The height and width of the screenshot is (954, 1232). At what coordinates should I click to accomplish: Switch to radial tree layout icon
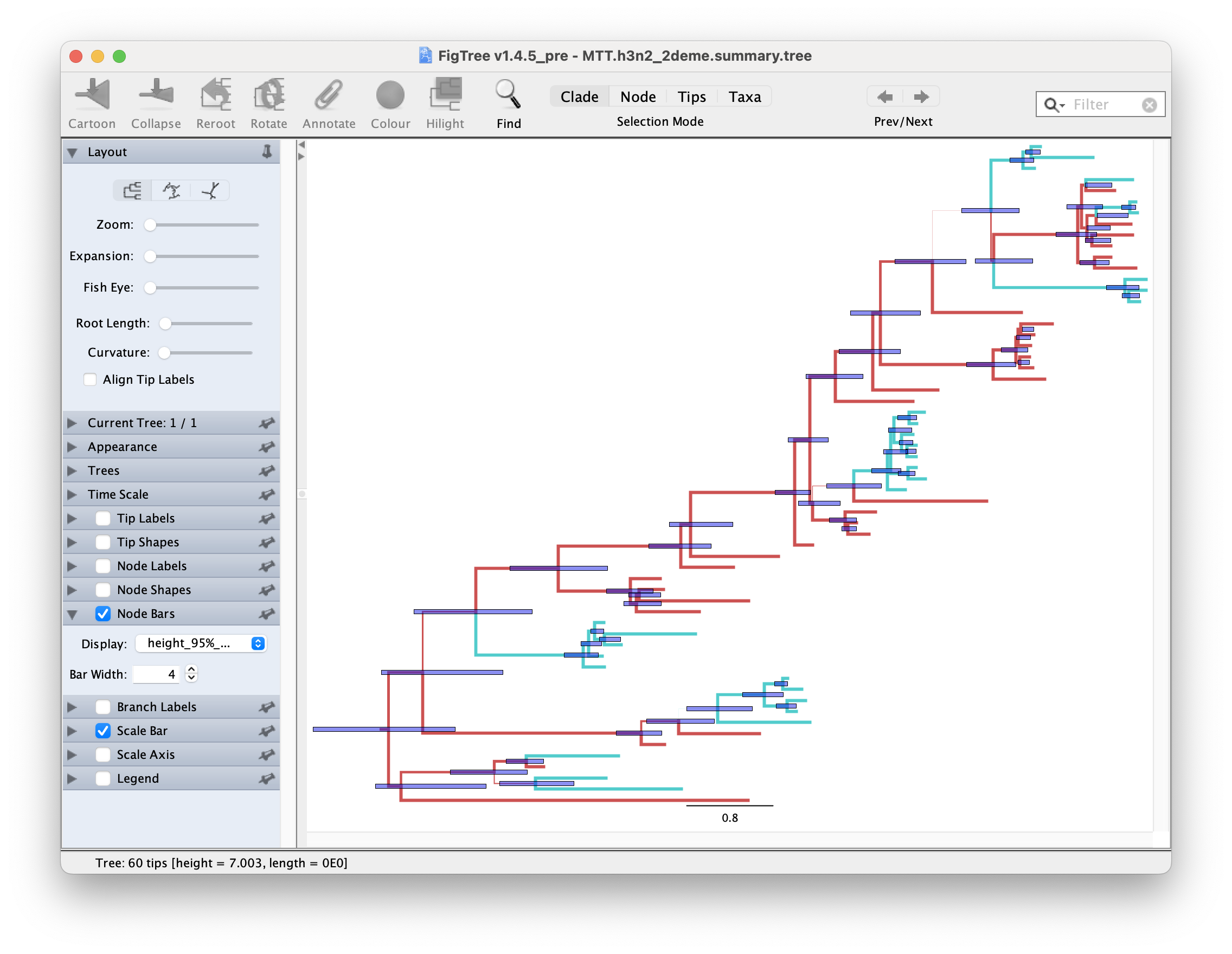210,191
